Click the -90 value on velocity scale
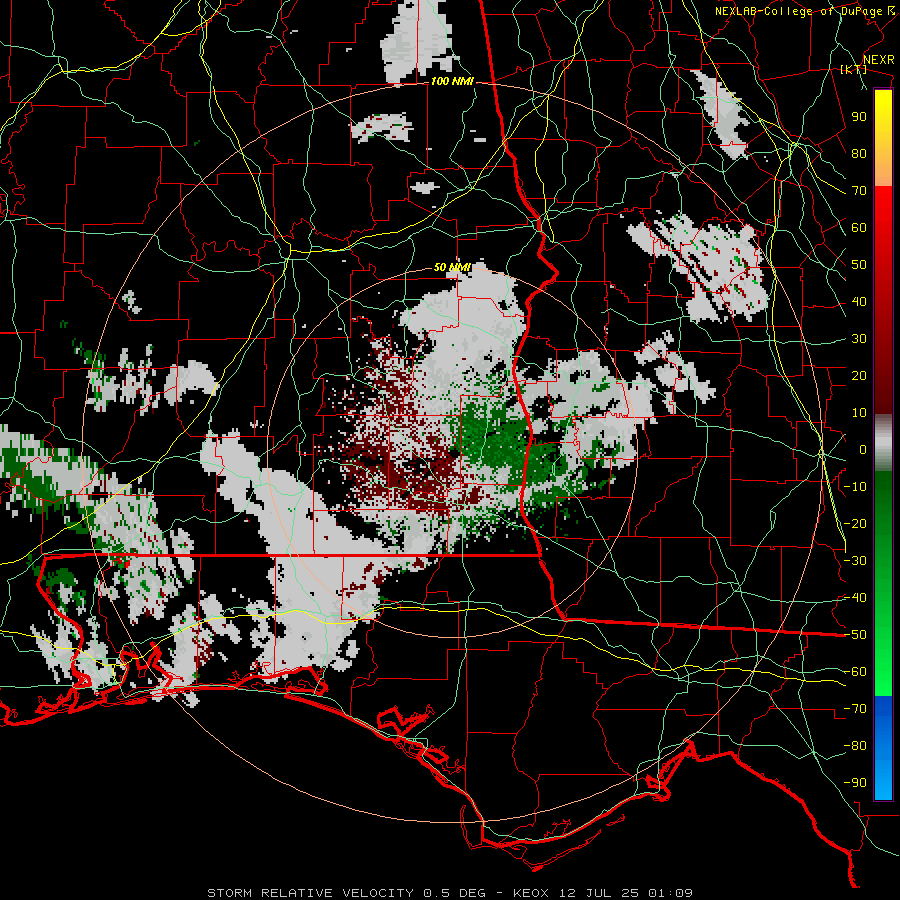Viewport: 900px width, 900px height. (x=855, y=783)
